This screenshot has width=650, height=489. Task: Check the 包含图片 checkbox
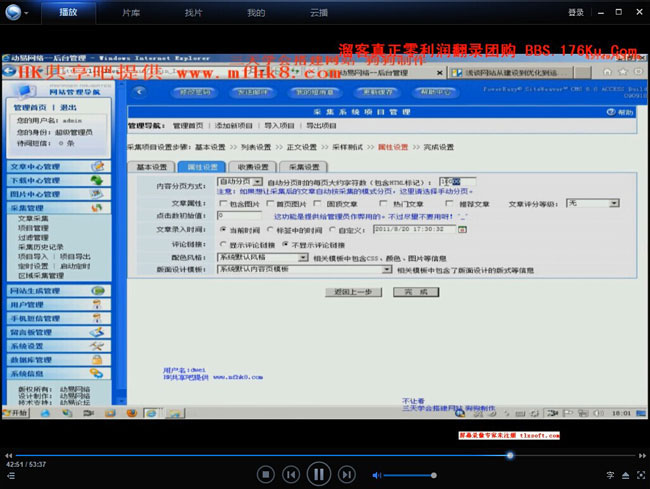(221, 203)
